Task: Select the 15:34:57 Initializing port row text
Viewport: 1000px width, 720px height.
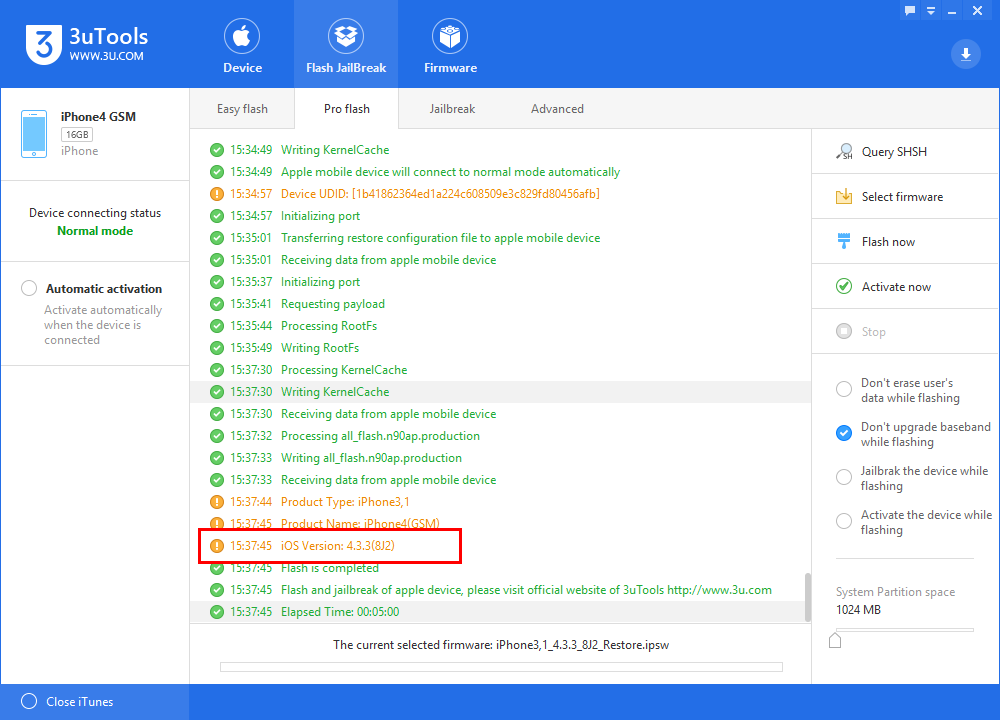Action: coord(320,216)
